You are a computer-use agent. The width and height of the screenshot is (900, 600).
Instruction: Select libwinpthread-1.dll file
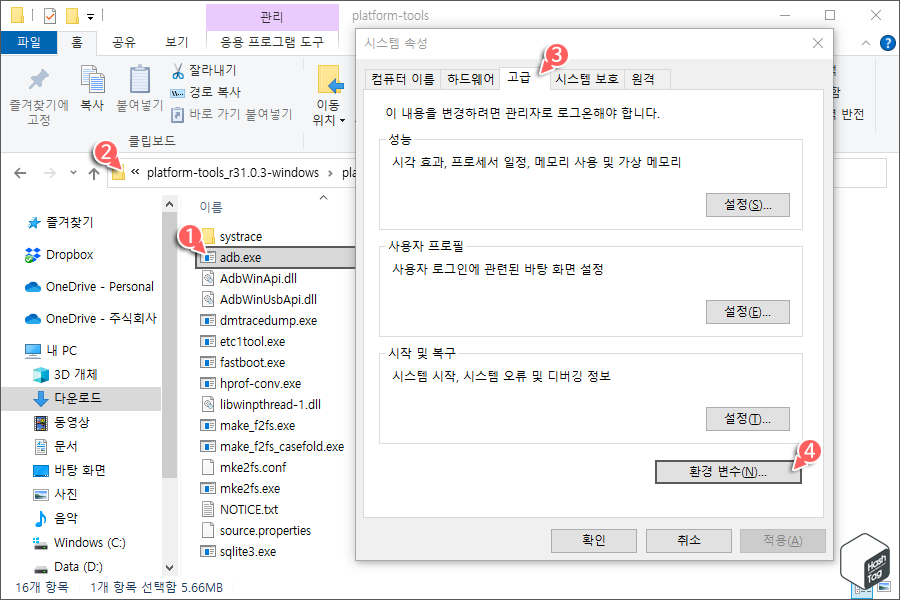[261, 404]
